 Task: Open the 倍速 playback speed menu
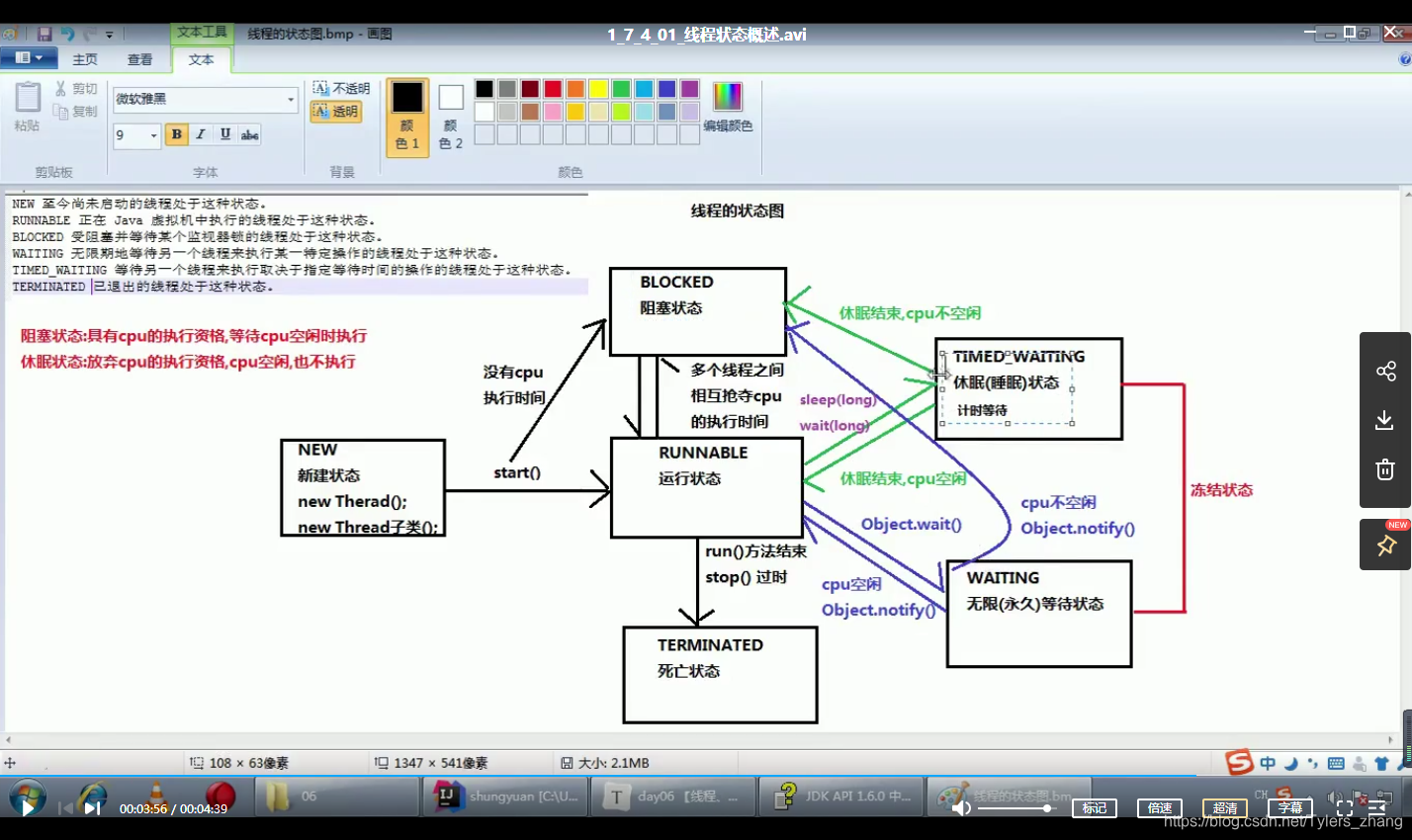(1160, 808)
